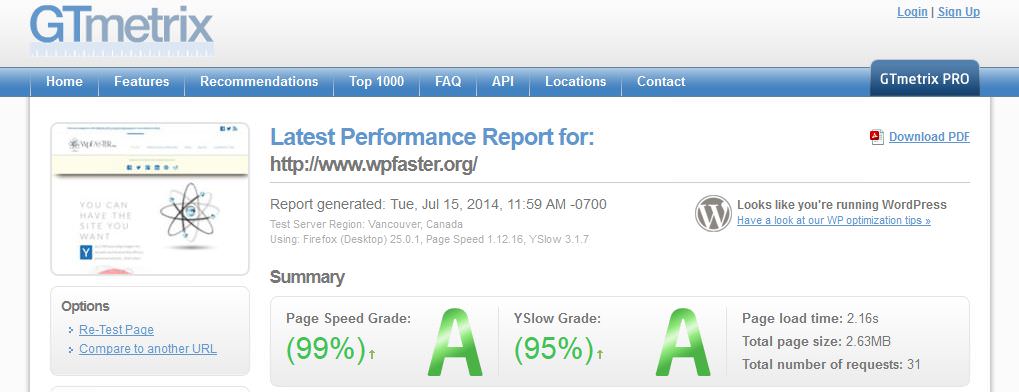This screenshot has width=1019, height=392.
Task: Open the Contact menu item
Action: pyautogui.click(x=661, y=82)
